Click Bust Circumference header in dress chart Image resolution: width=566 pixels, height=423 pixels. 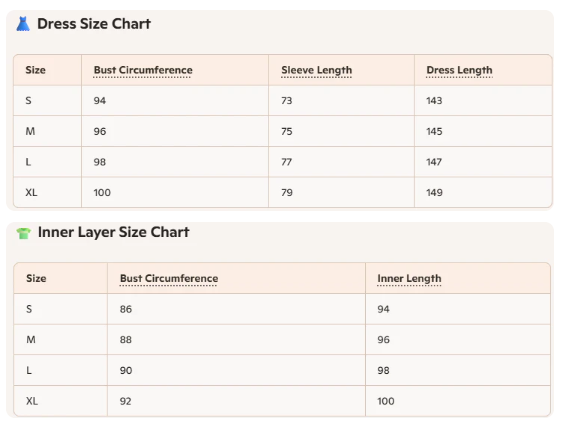[143, 70]
